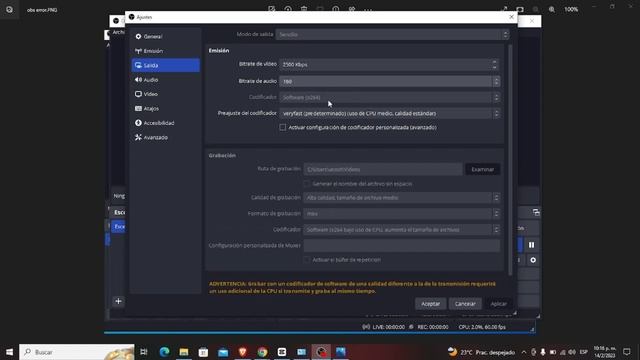The width and height of the screenshot is (640, 360).
Task: Open the Grabación Codificador dropdown
Action: [402, 230]
